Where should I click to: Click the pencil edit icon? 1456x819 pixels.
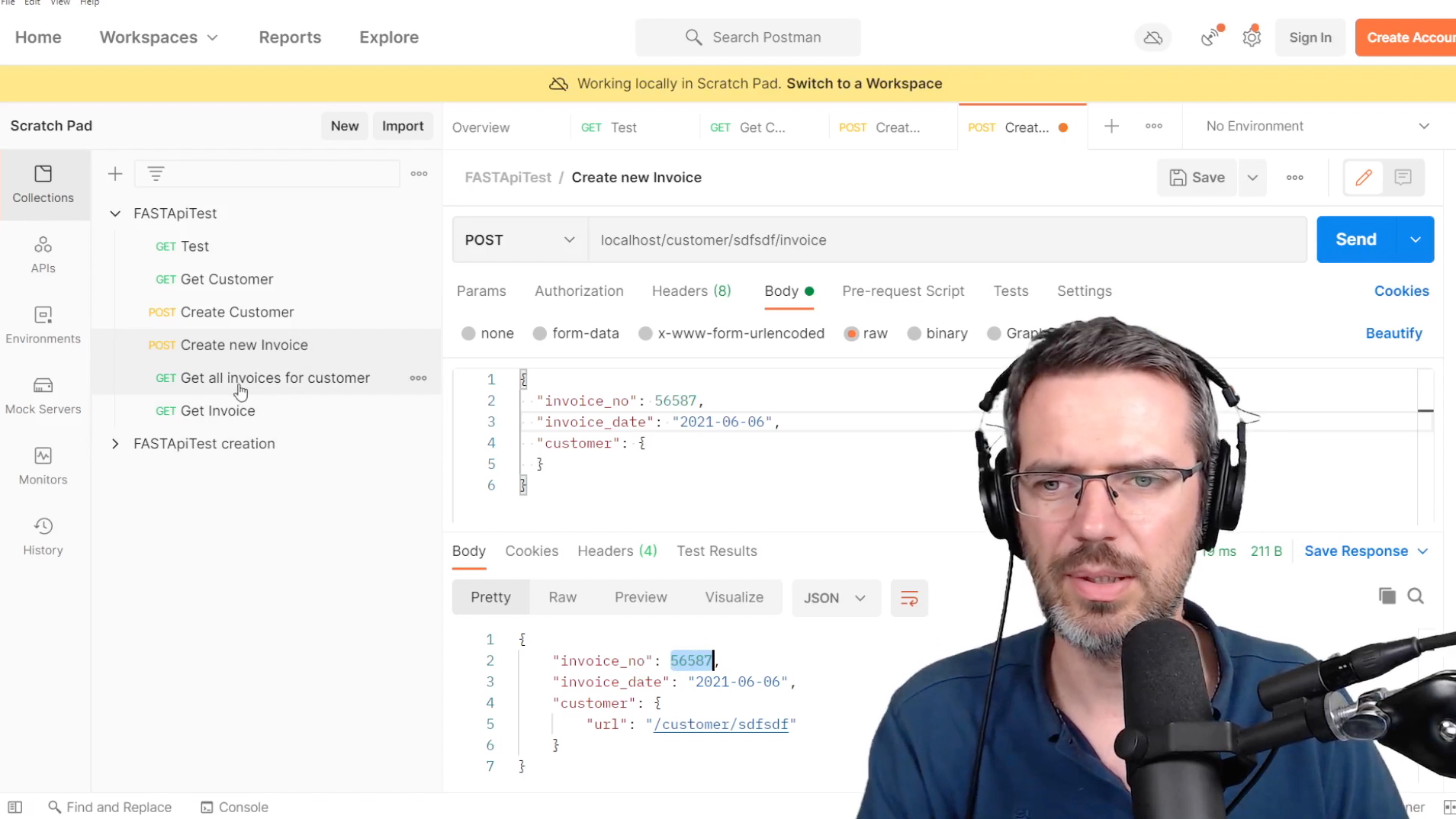click(x=1363, y=178)
